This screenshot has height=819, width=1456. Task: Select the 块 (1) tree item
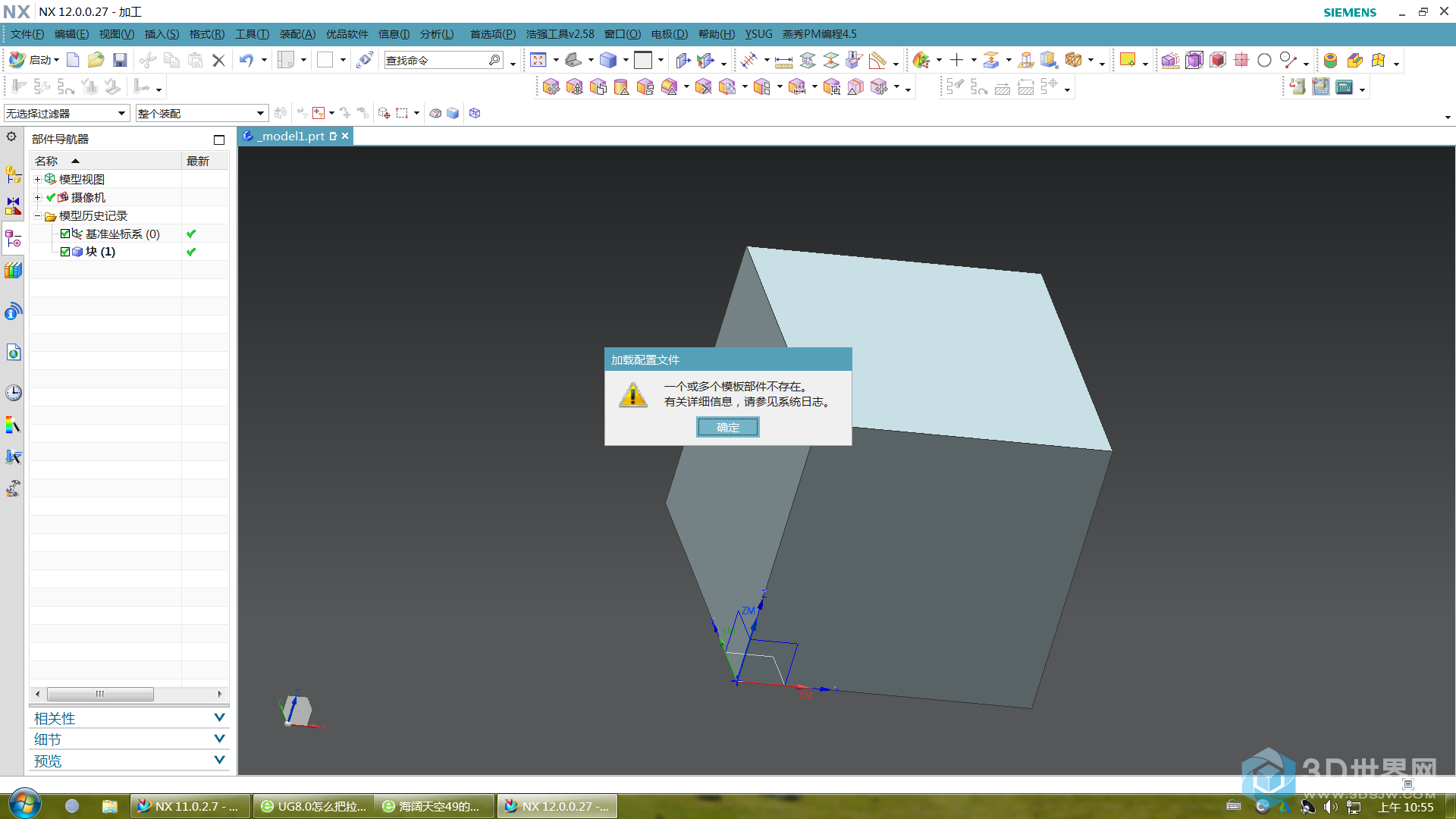100,252
